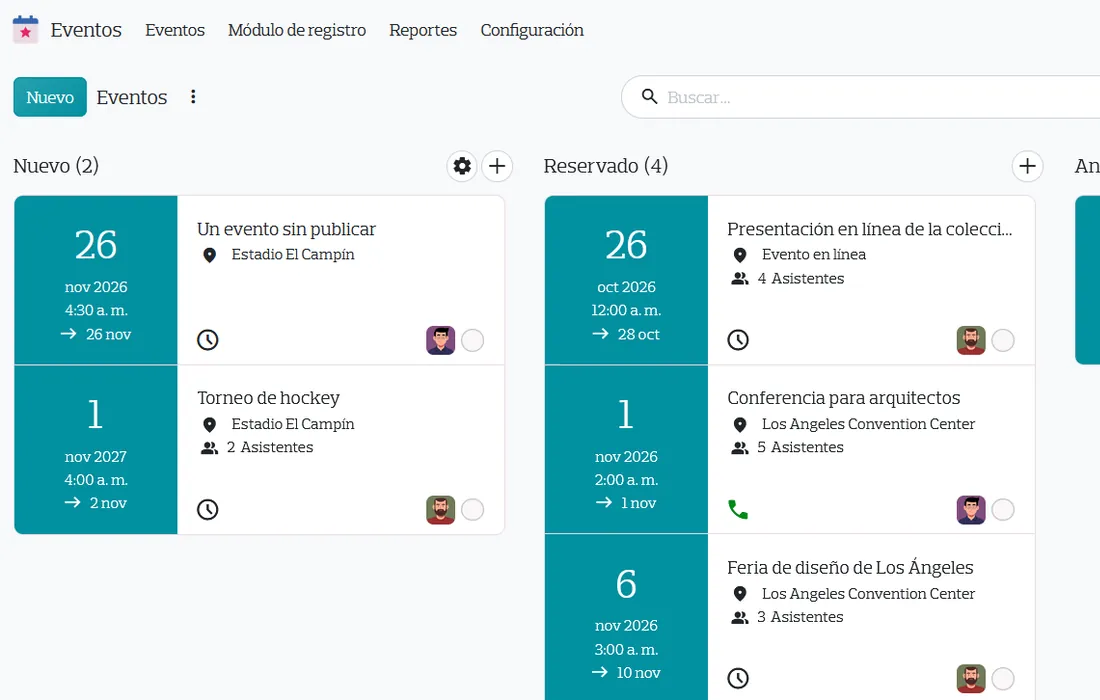Click the 1 nov 2027 date block
The image size is (1100, 700).
coord(96,450)
